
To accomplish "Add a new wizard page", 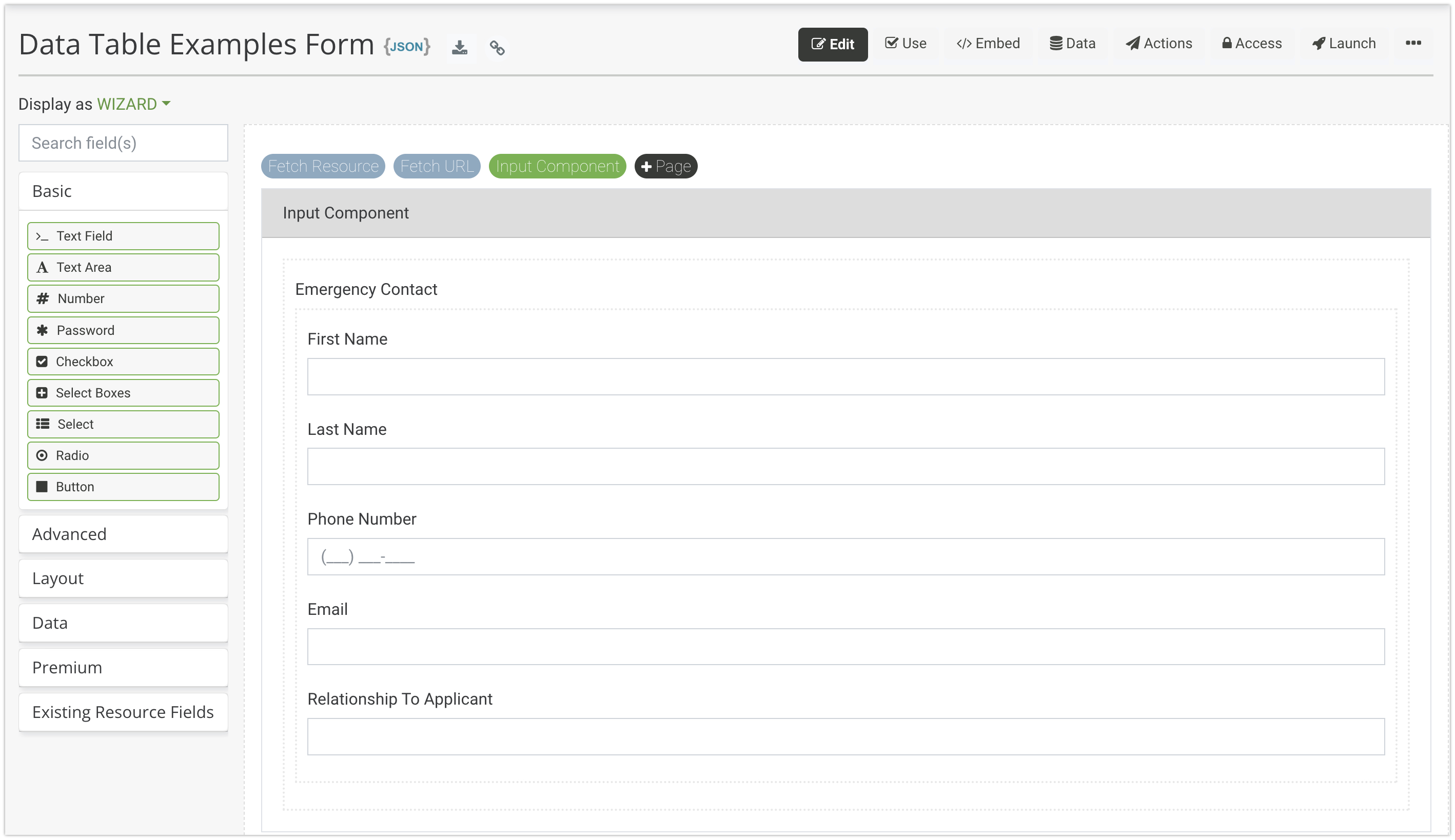I will [x=665, y=166].
